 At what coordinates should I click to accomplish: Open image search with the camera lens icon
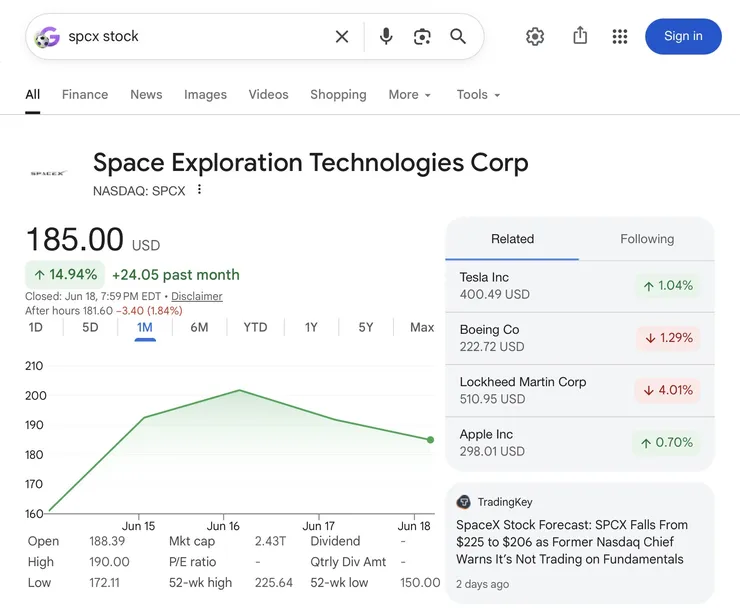[x=422, y=36]
